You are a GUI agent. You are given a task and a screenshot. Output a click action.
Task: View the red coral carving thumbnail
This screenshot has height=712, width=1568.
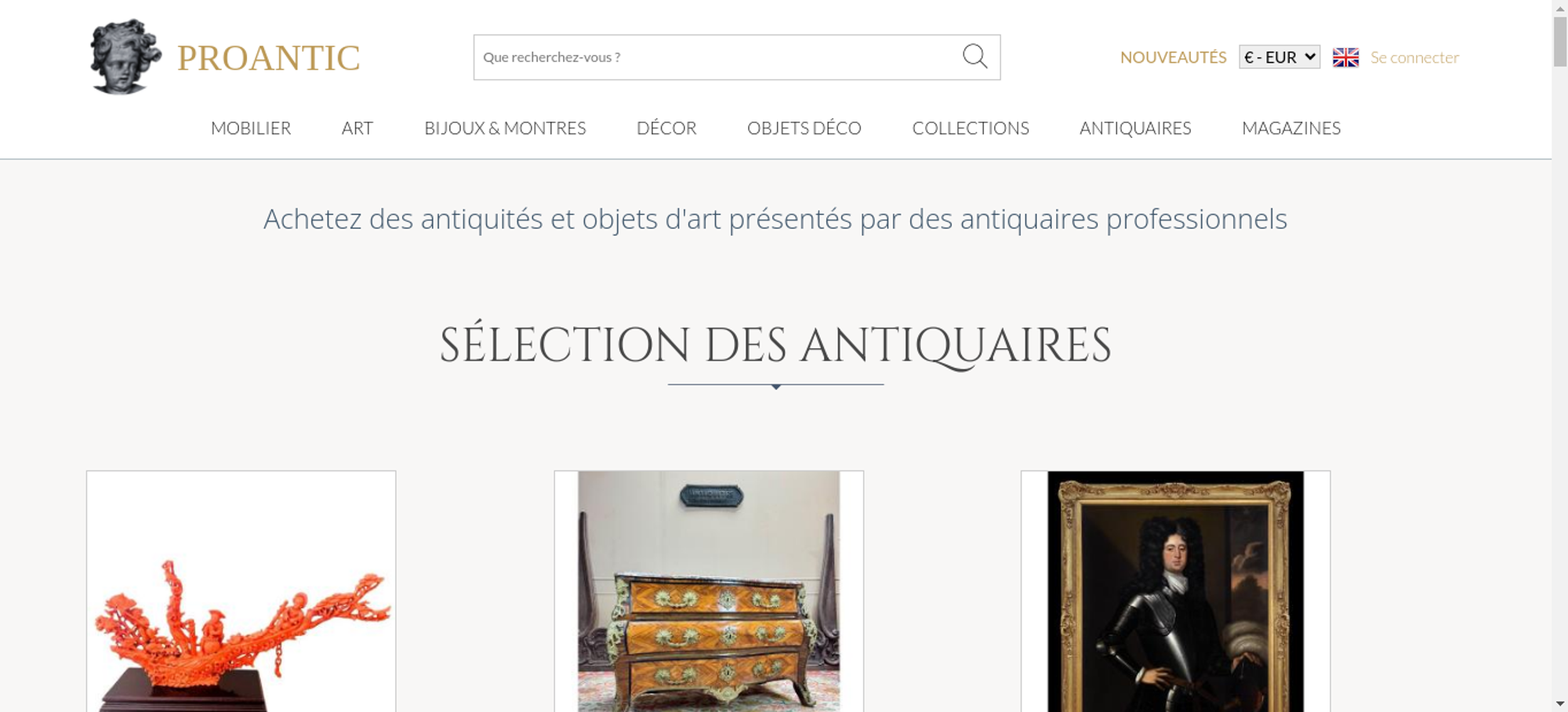241,591
